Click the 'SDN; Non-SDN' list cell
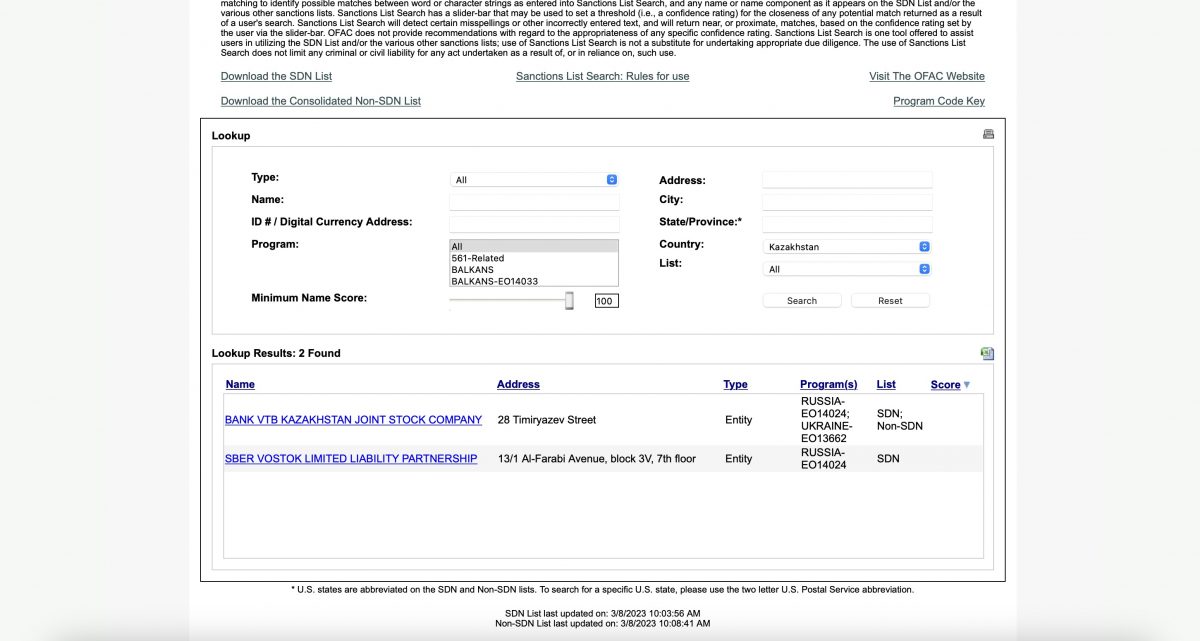Viewport: 1200px width, 641px height. pyautogui.click(x=900, y=420)
